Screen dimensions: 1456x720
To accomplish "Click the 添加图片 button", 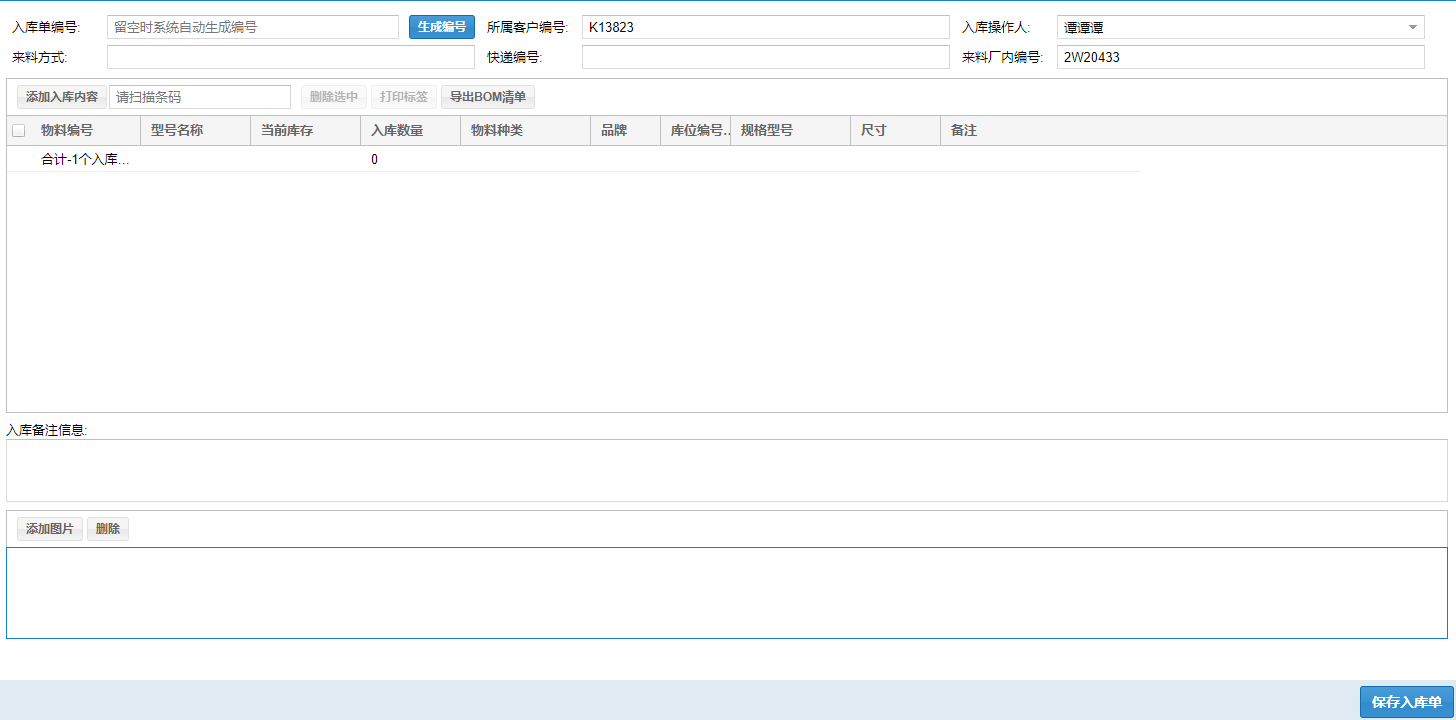I will (50, 529).
